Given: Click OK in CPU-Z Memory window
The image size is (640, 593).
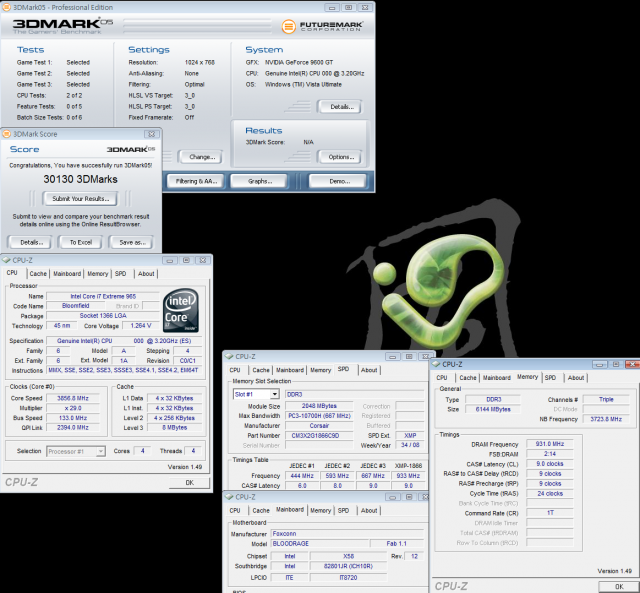Looking at the screenshot, I should coord(619,587).
